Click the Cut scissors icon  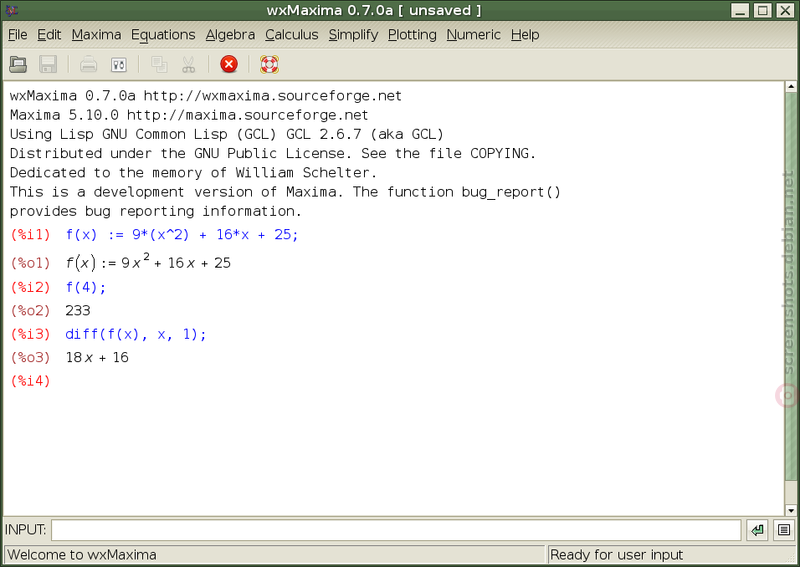pos(189,64)
